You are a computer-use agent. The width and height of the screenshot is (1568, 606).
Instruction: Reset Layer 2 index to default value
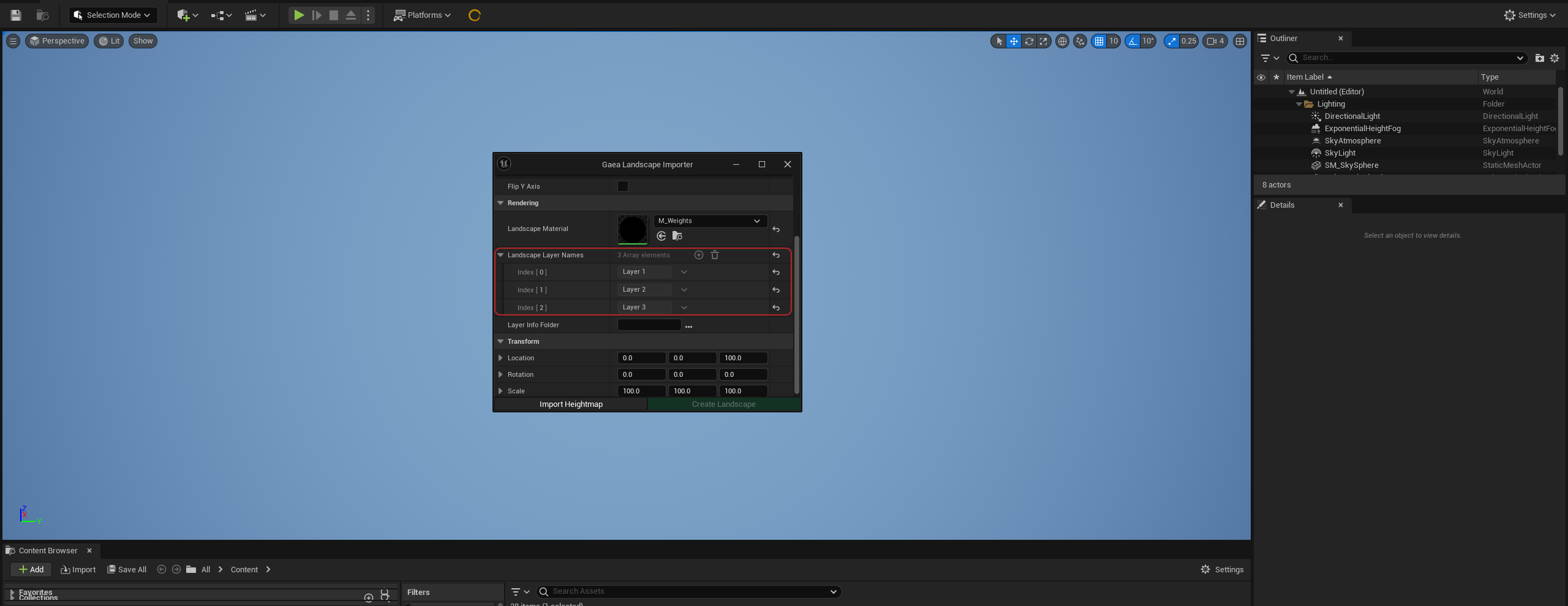[x=776, y=290]
